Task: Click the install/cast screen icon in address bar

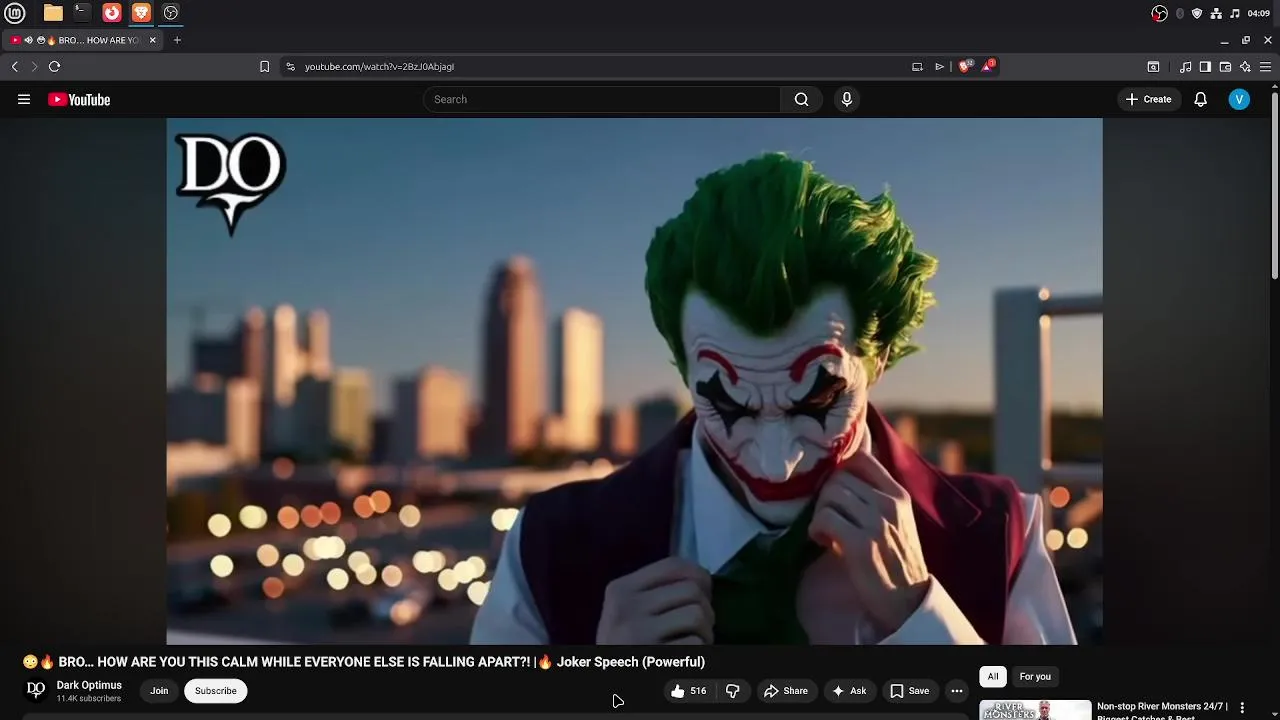Action: pos(917,66)
